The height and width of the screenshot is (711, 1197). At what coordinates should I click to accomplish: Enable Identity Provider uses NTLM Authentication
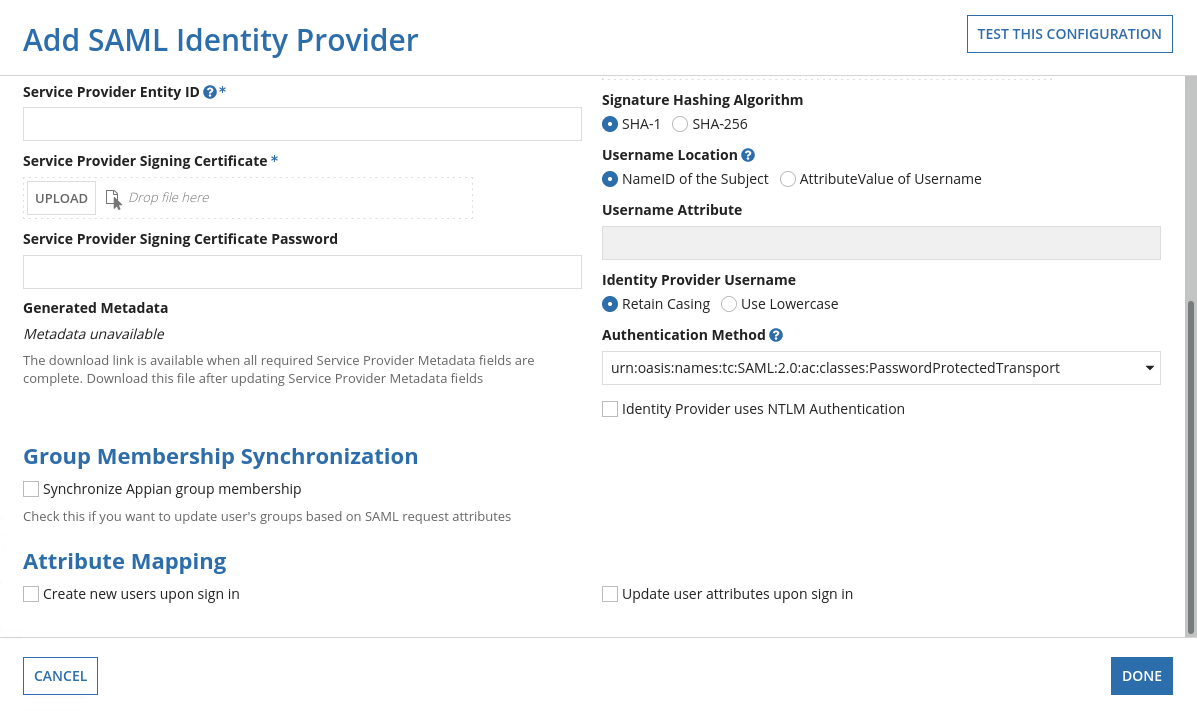(610, 409)
